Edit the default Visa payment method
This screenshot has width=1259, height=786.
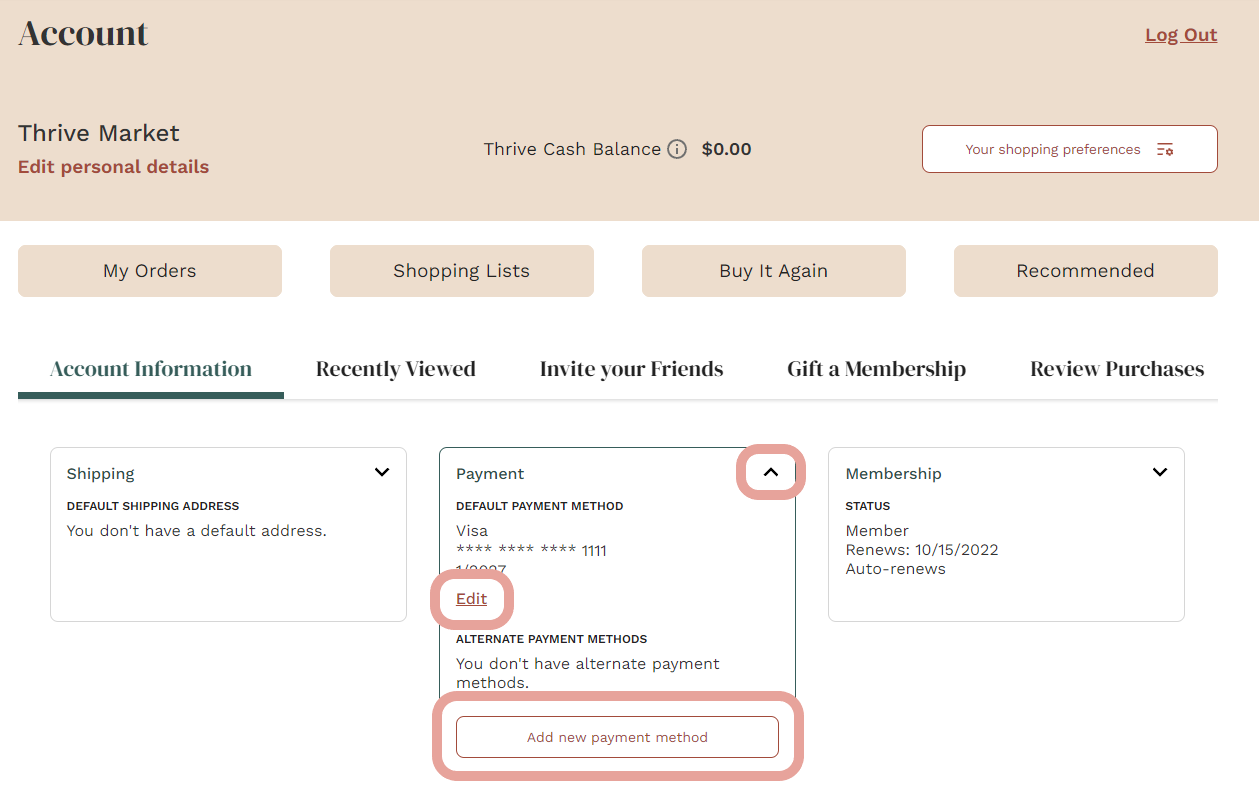tap(471, 598)
